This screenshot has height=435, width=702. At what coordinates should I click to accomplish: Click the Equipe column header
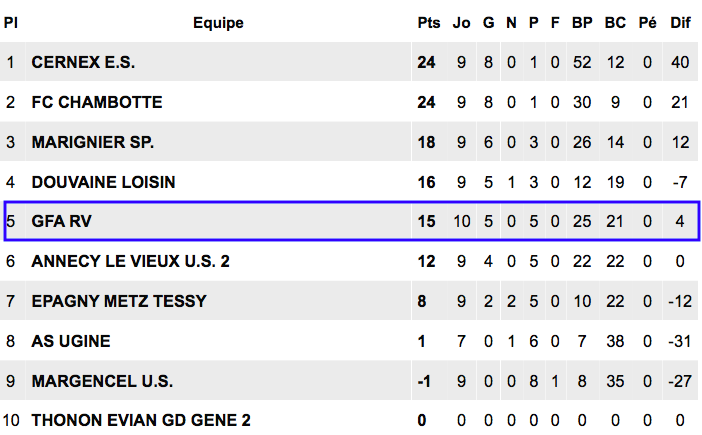[x=218, y=23]
